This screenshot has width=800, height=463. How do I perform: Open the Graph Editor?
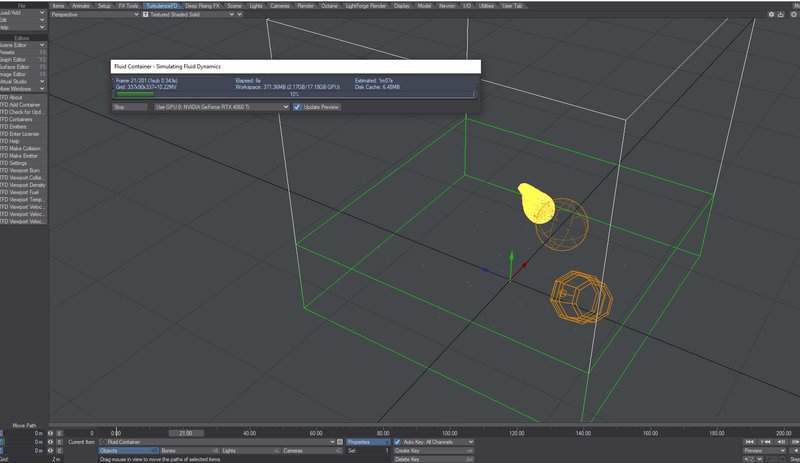(x=23, y=60)
